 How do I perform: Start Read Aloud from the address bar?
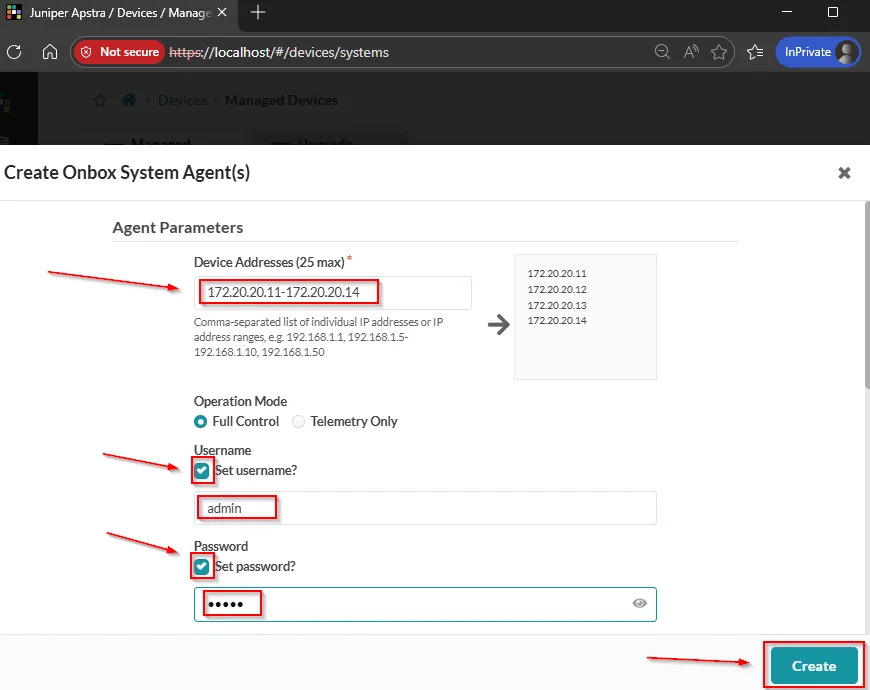click(x=690, y=52)
